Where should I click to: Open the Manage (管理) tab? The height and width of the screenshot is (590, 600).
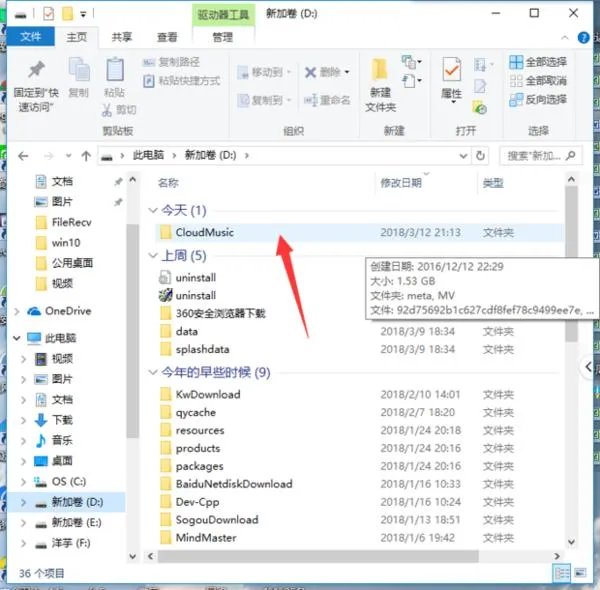[223, 37]
